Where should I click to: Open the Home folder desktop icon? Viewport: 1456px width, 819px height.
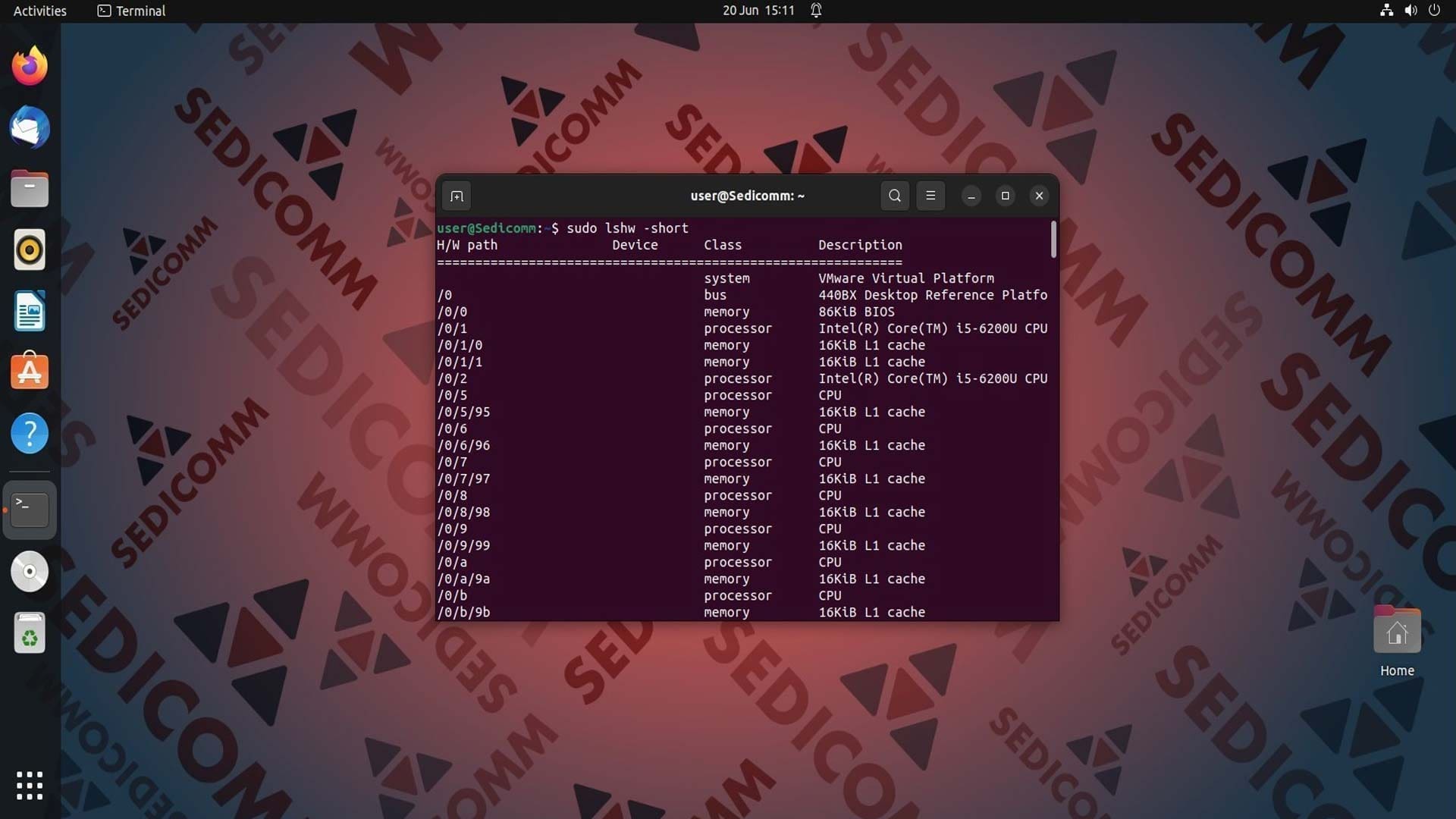coord(1397,642)
